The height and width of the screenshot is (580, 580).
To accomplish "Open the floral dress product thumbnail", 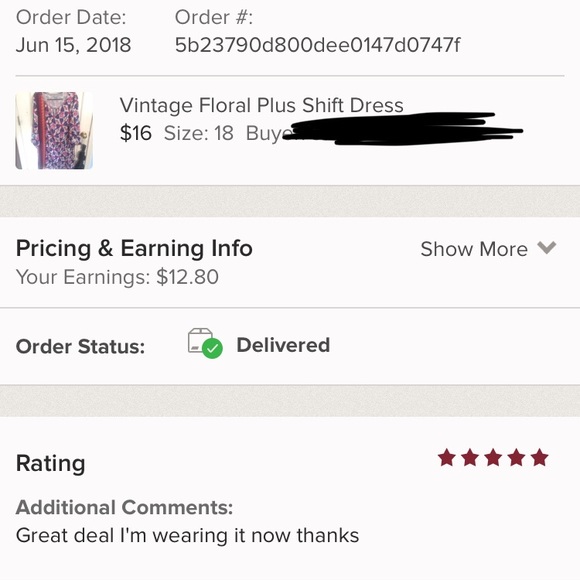I will tap(54, 131).
